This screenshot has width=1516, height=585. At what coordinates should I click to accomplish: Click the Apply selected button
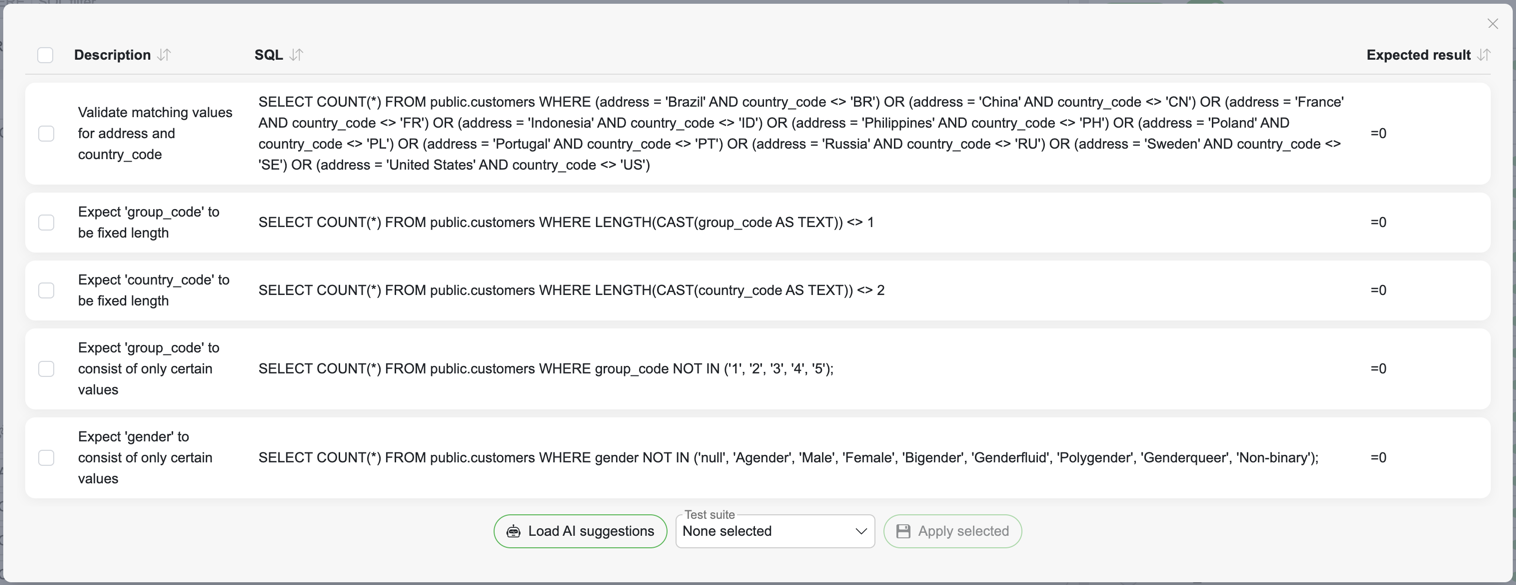click(952, 532)
